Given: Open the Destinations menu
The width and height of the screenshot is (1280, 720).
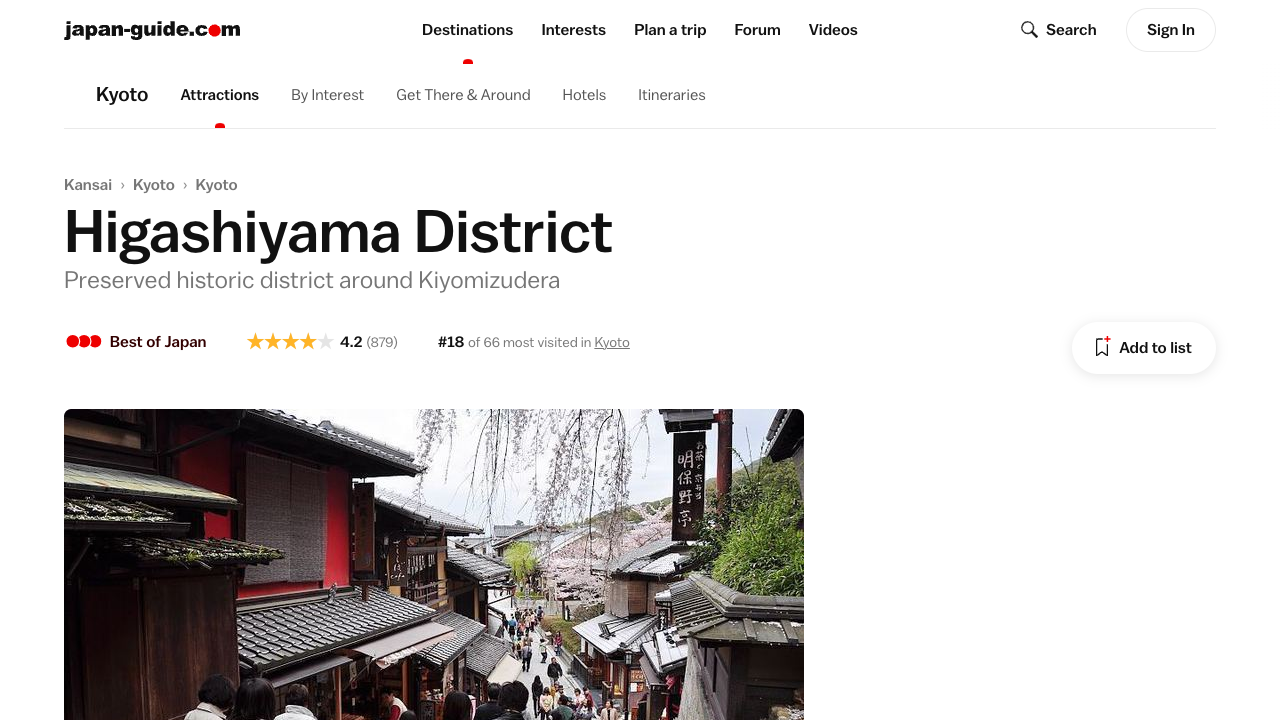Looking at the screenshot, I should pyautogui.click(x=467, y=30).
